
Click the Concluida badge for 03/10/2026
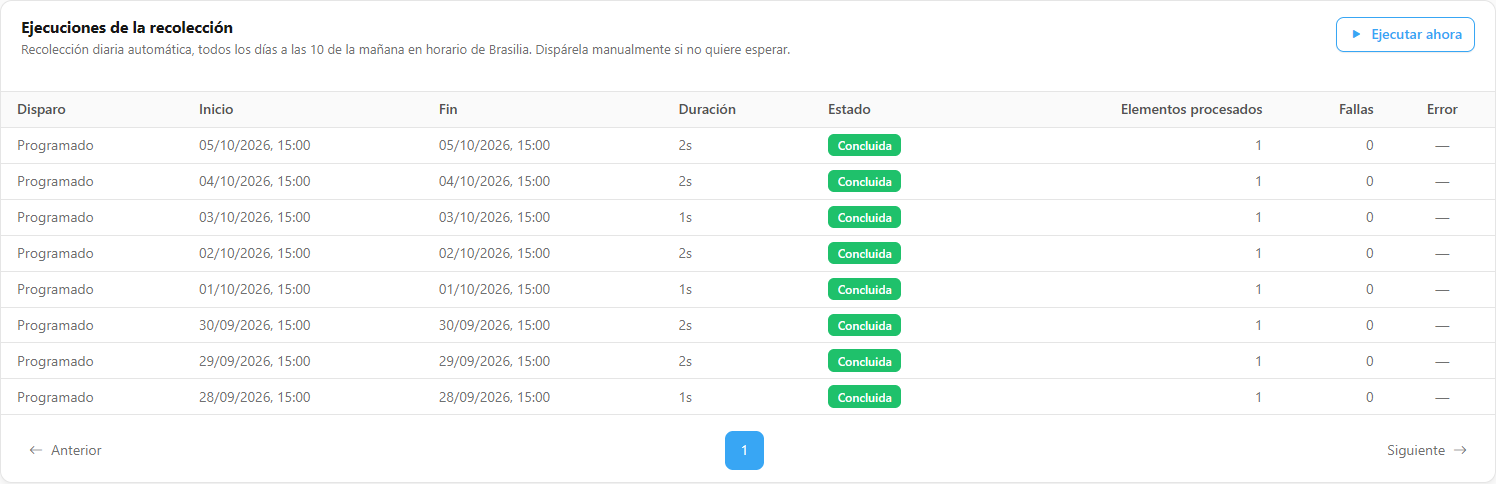click(864, 217)
